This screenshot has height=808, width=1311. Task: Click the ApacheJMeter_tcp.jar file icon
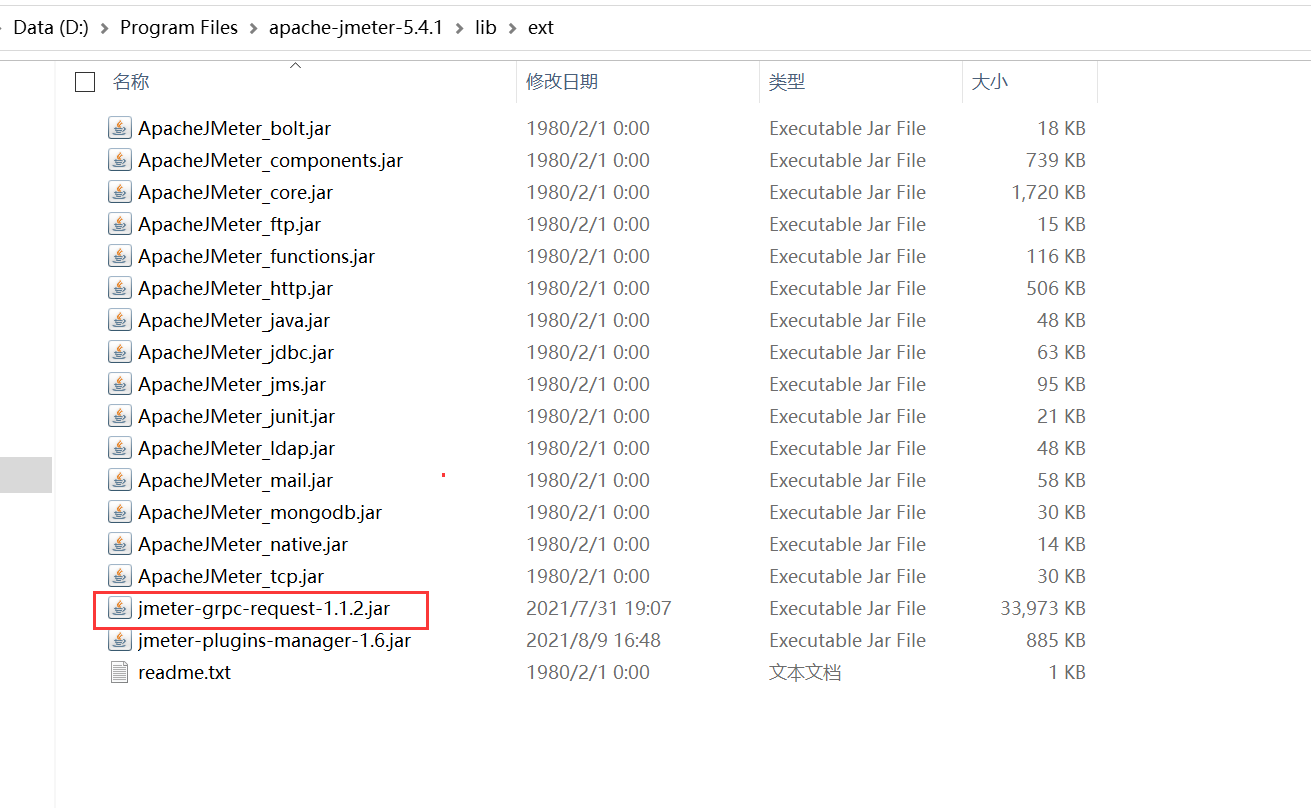120,576
